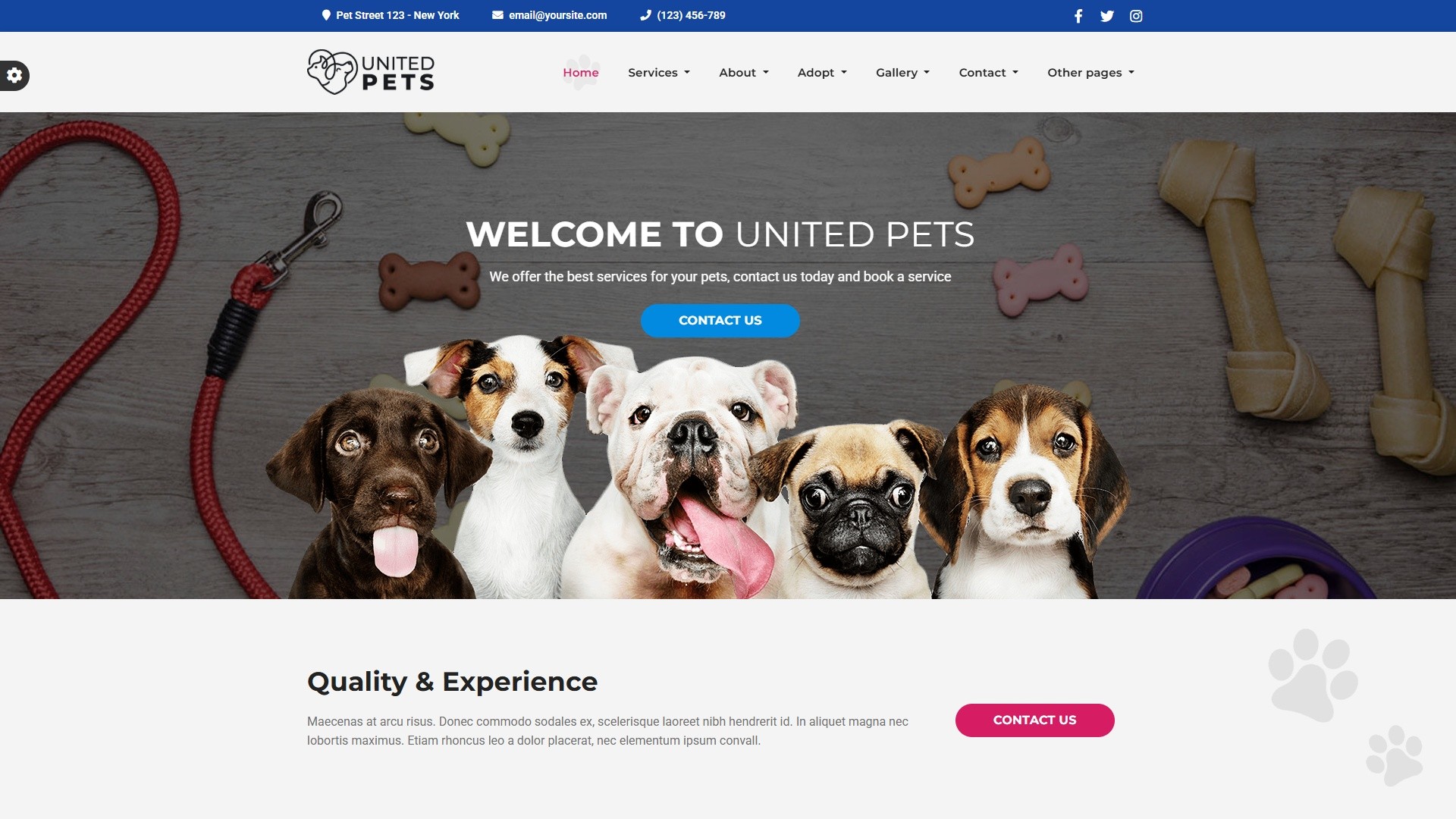Click the blue Contact Us hero button

tap(720, 321)
